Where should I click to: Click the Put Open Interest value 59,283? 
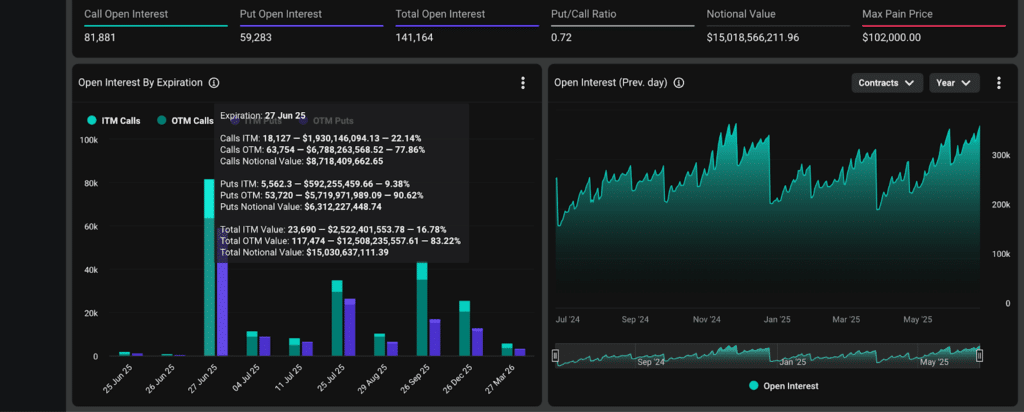click(x=256, y=38)
